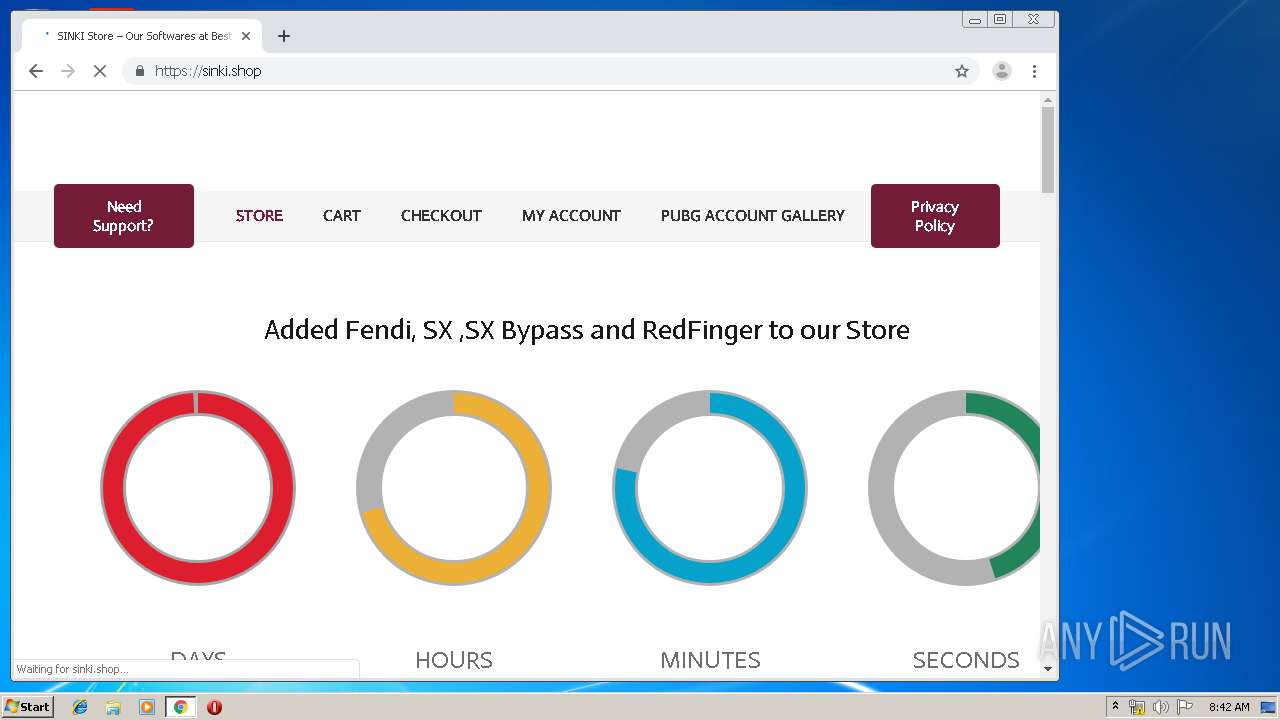Select the SINKI Store browser tab
Viewport: 1280px width, 720px height.
pyautogui.click(x=143, y=36)
